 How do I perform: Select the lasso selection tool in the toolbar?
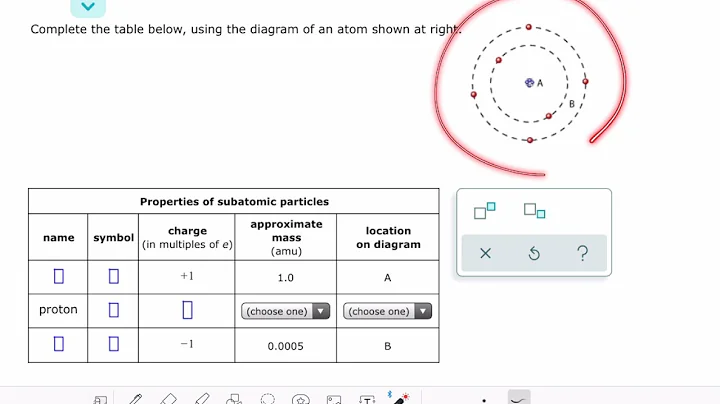click(x=268, y=399)
